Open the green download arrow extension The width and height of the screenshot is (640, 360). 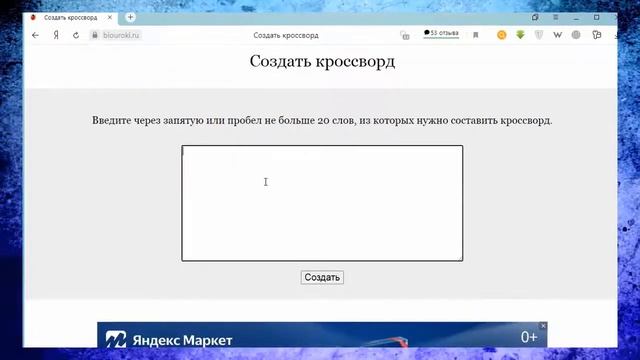click(x=520, y=35)
